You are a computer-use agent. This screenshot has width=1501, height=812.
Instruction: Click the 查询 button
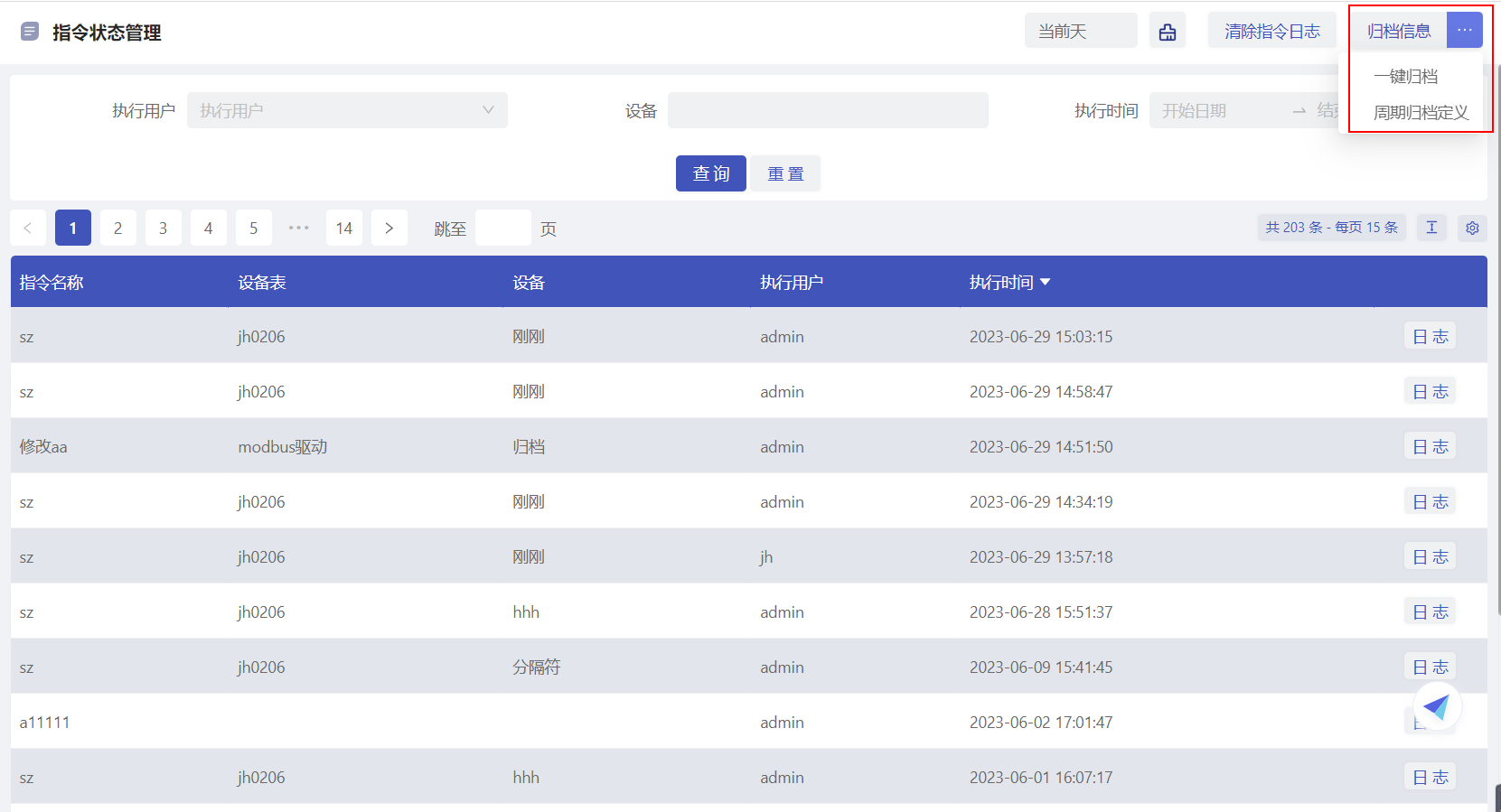(x=711, y=173)
